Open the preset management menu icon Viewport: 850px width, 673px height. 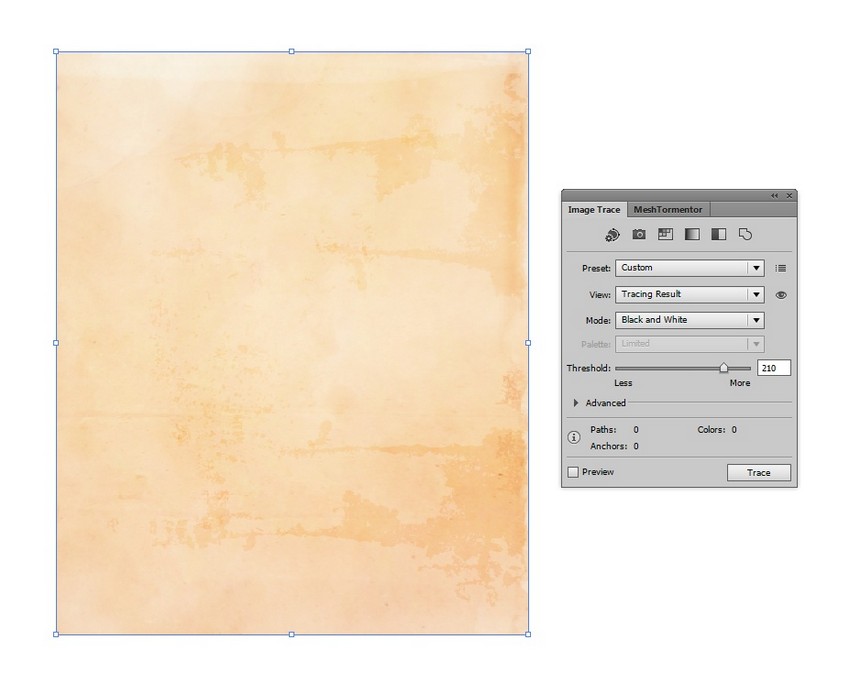pos(781,268)
